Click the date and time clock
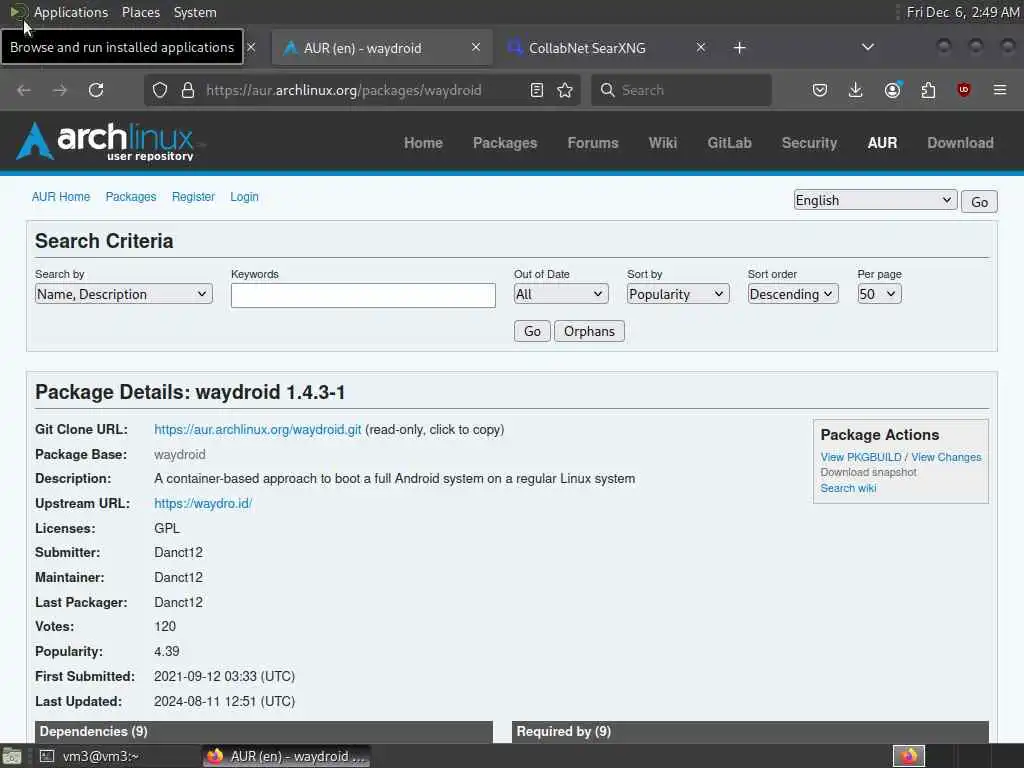The width and height of the screenshot is (1024, 768). (963, 12)
